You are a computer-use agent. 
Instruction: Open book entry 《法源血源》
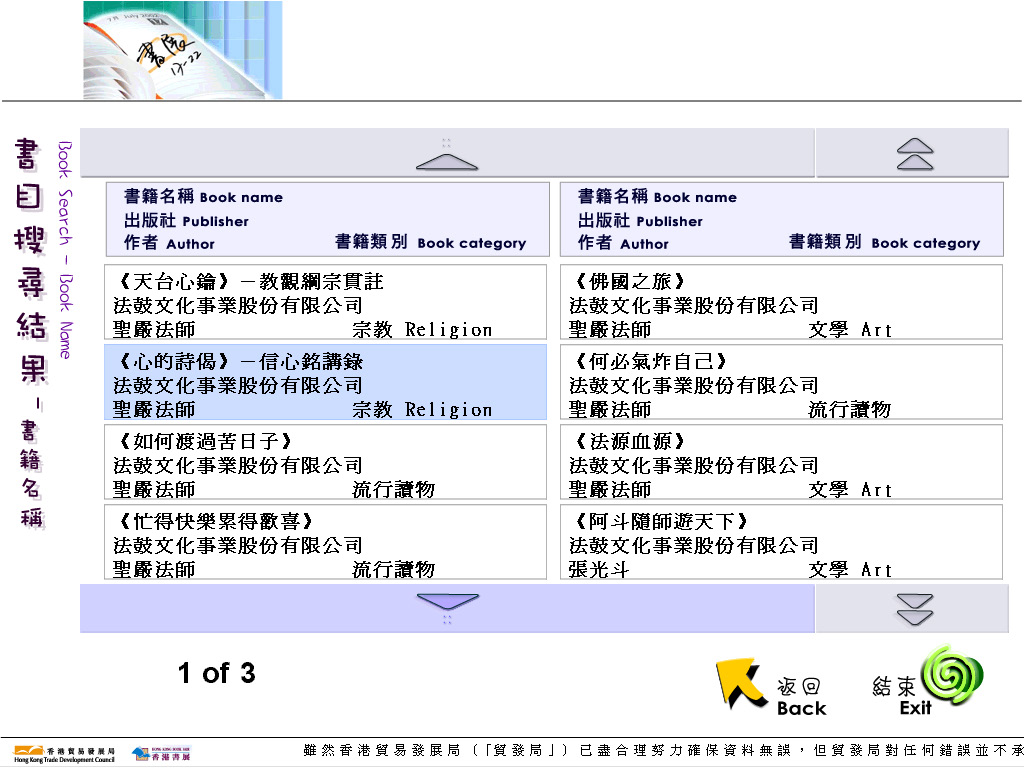point(781,462)
